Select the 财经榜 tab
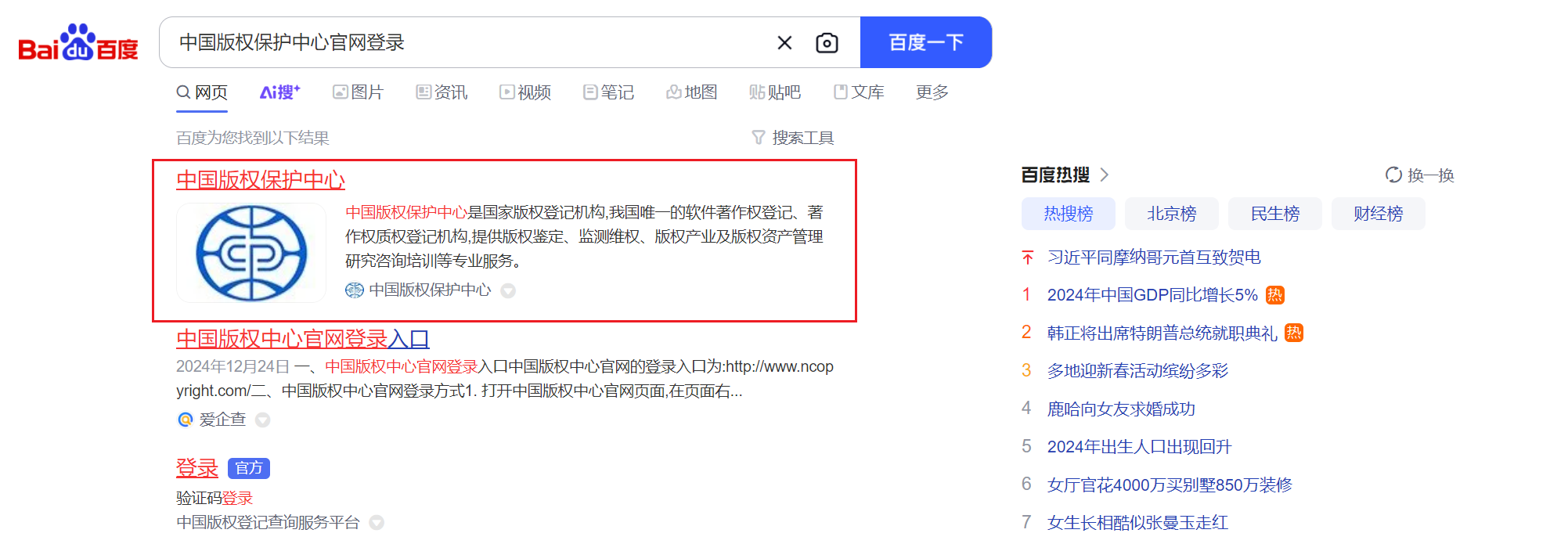Image resolution: width=1568 pixels, height=544 pixels. click(x=1379, y=214)
